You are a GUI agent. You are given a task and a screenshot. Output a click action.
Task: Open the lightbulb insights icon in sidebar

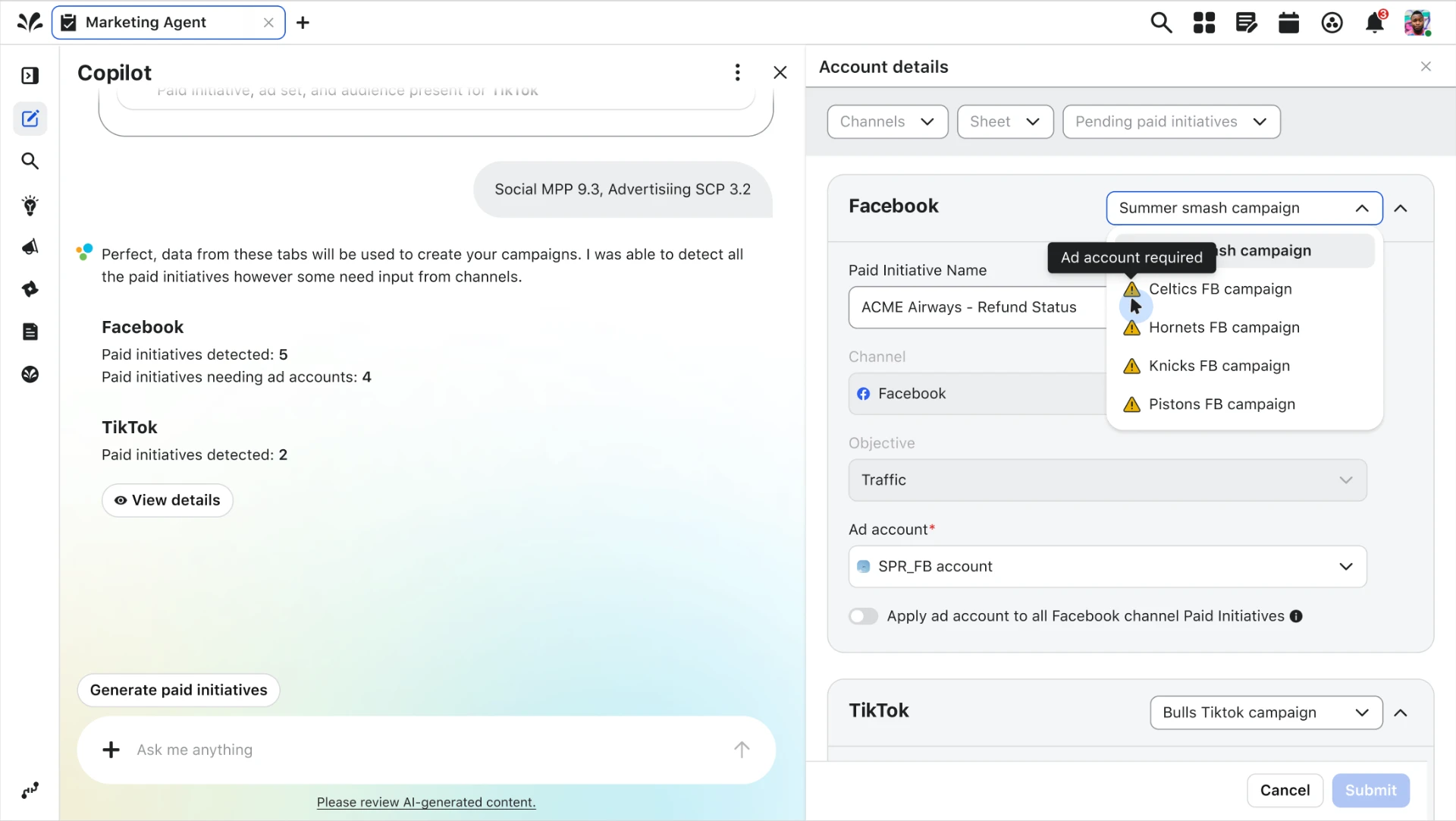tap(30, 205)
